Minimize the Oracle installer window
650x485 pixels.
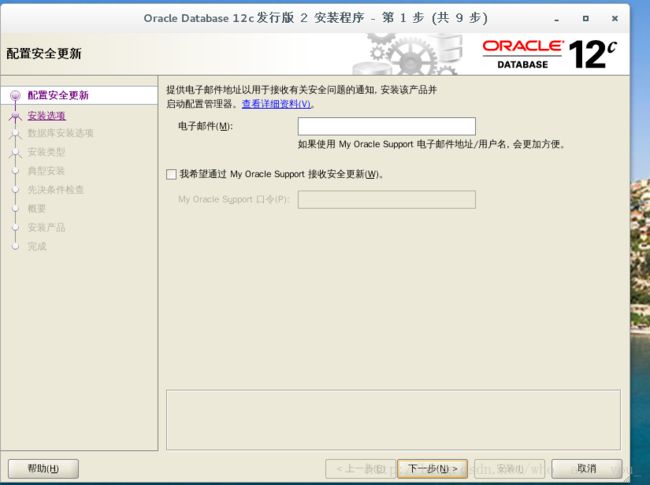tap(557, 19)
